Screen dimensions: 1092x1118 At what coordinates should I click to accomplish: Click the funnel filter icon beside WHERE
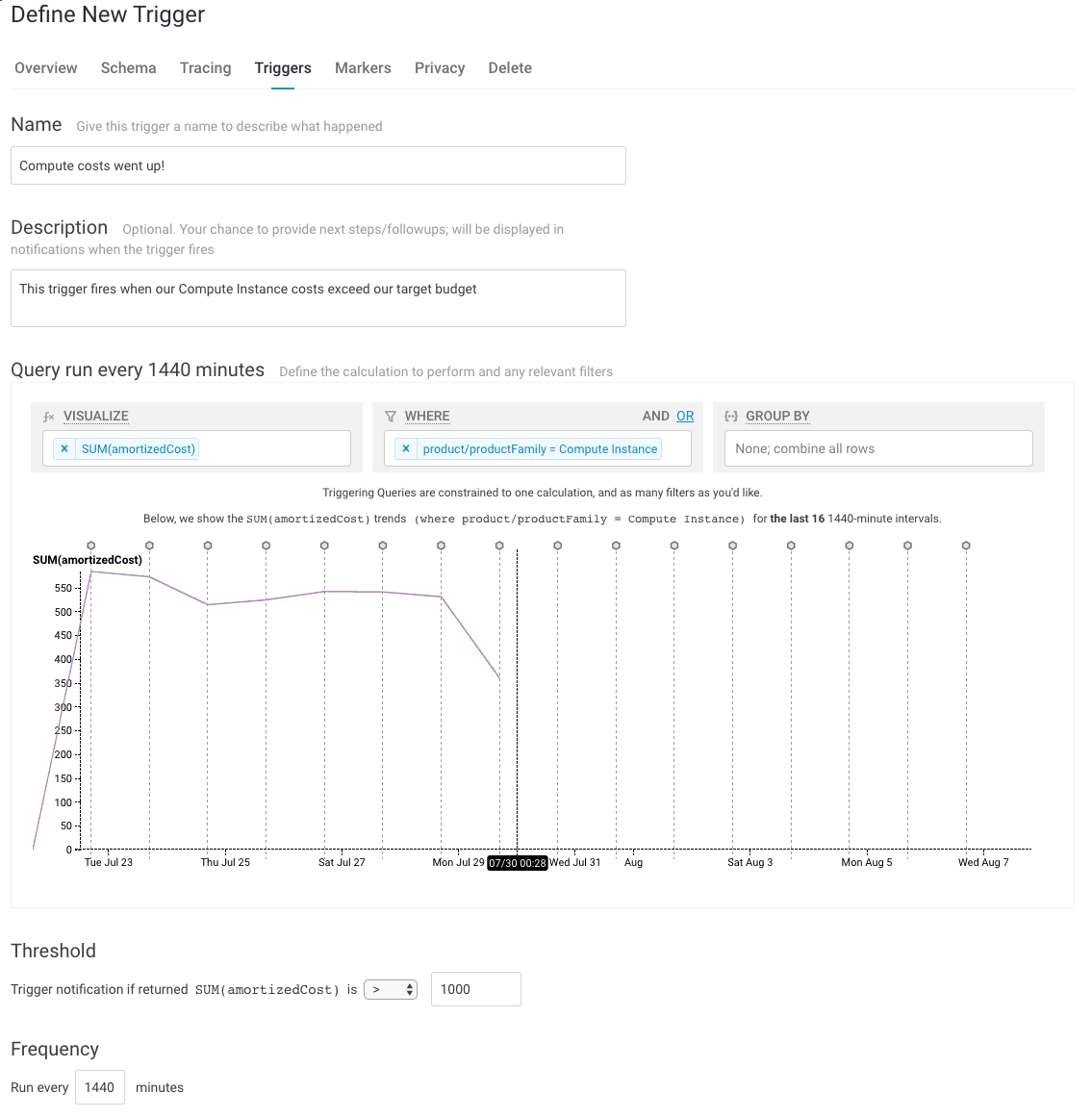391,417
